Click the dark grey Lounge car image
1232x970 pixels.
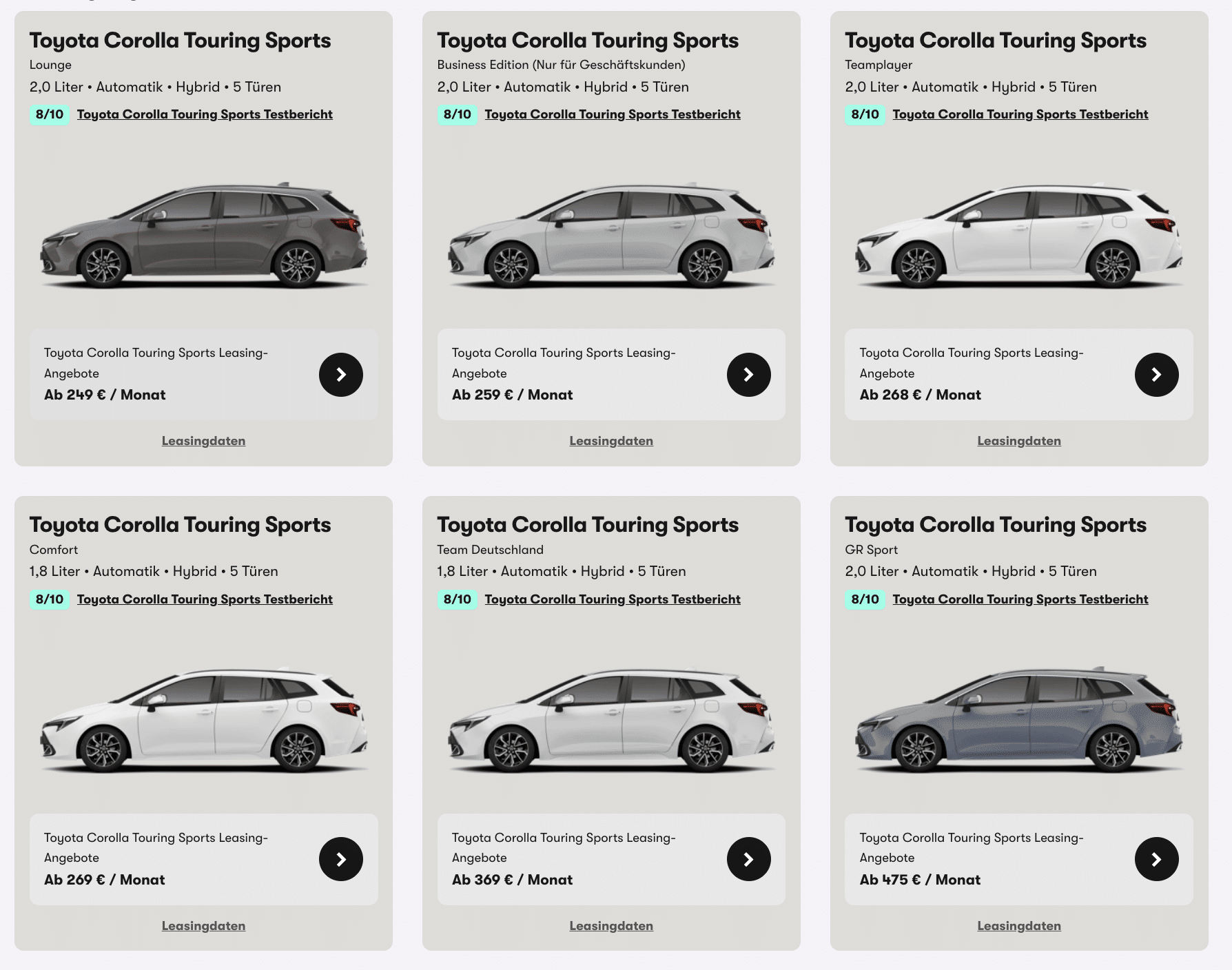coord(203,236)
